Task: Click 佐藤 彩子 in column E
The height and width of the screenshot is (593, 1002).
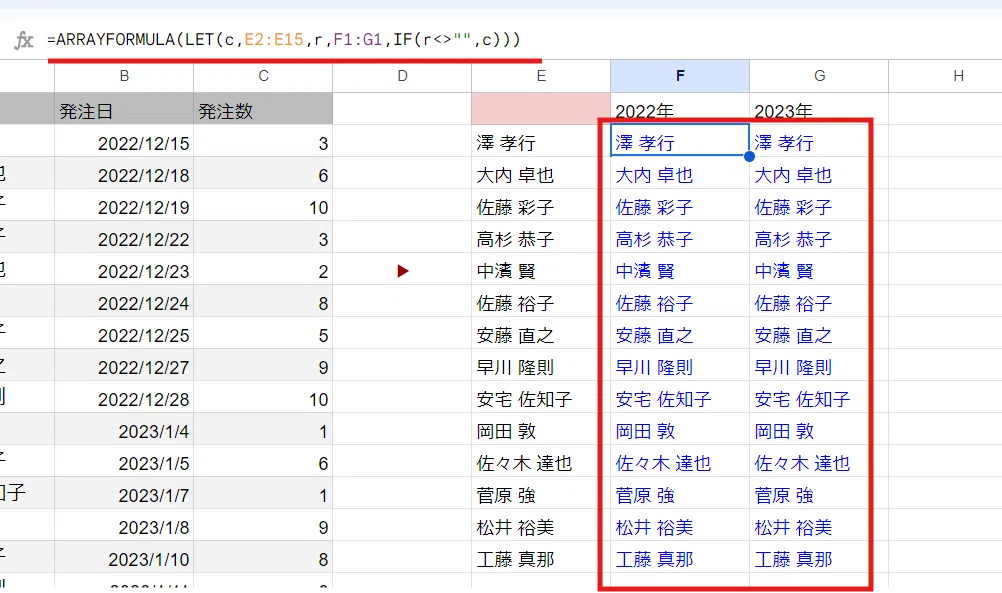Action: click(541, 204)
